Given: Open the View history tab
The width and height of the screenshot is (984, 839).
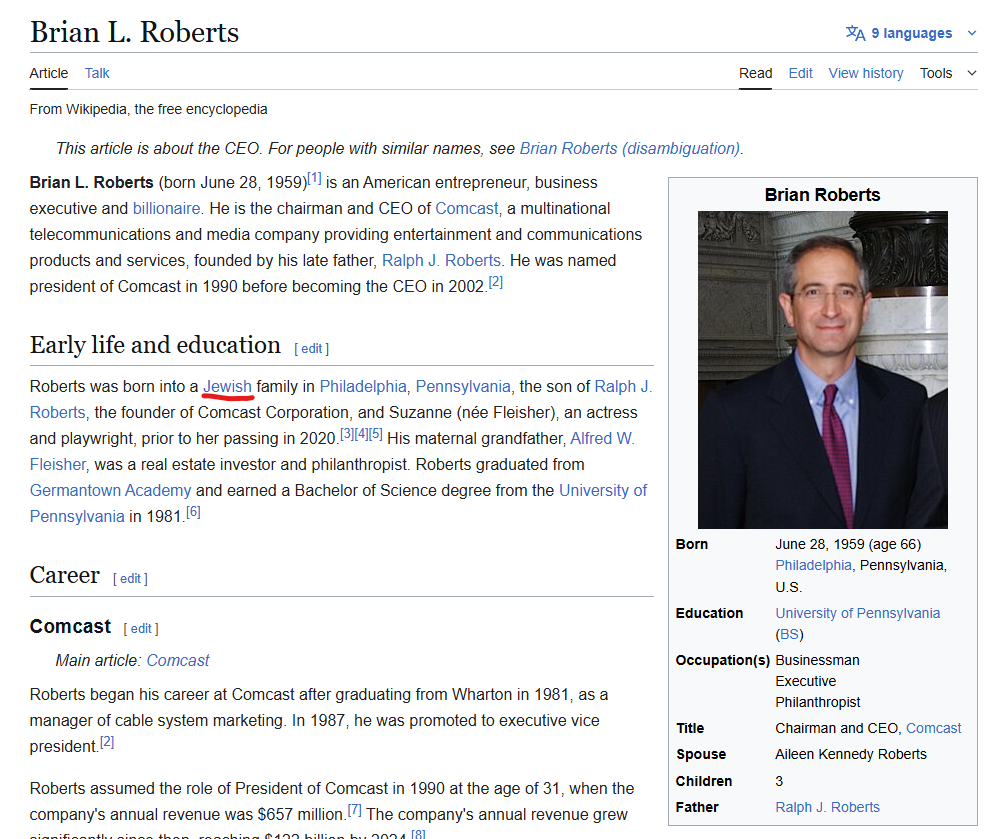Looking at the screenshot, I should tap(866, 73).
